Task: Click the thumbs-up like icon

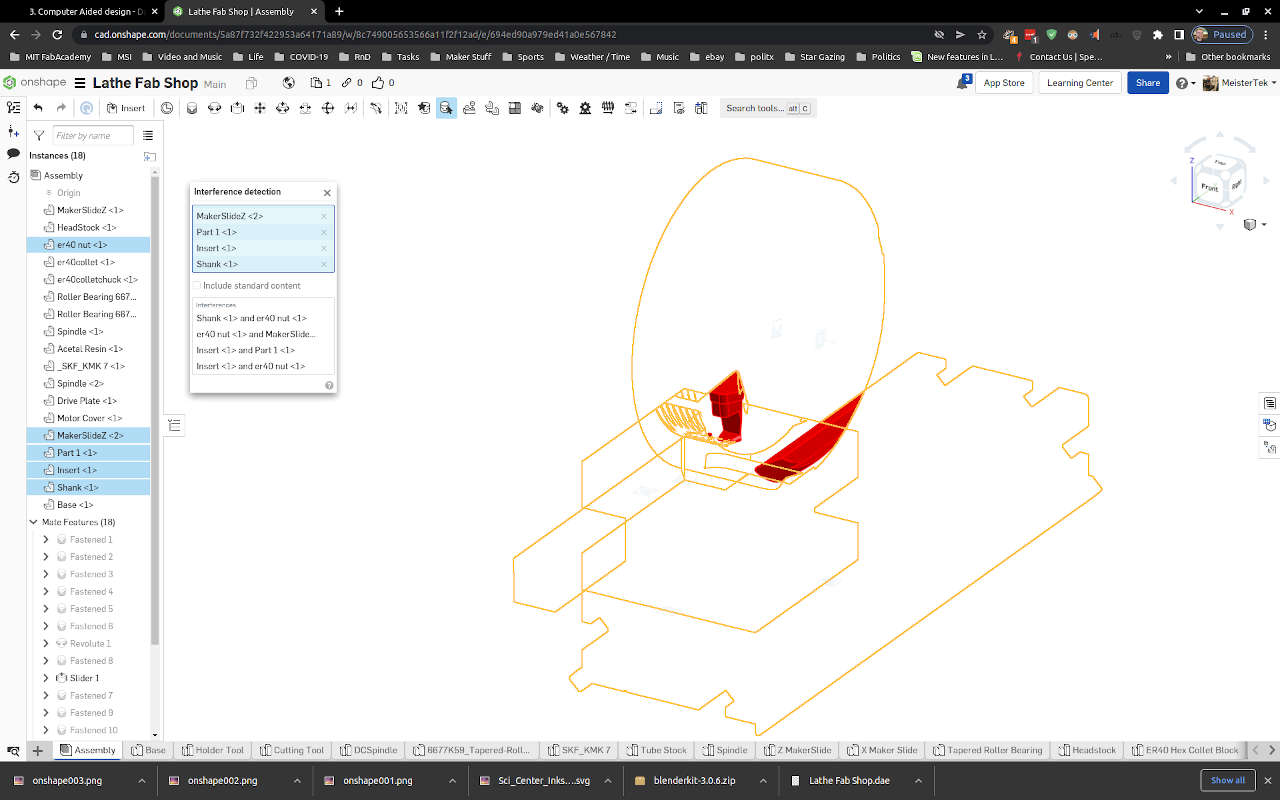Action: (378, 83)
